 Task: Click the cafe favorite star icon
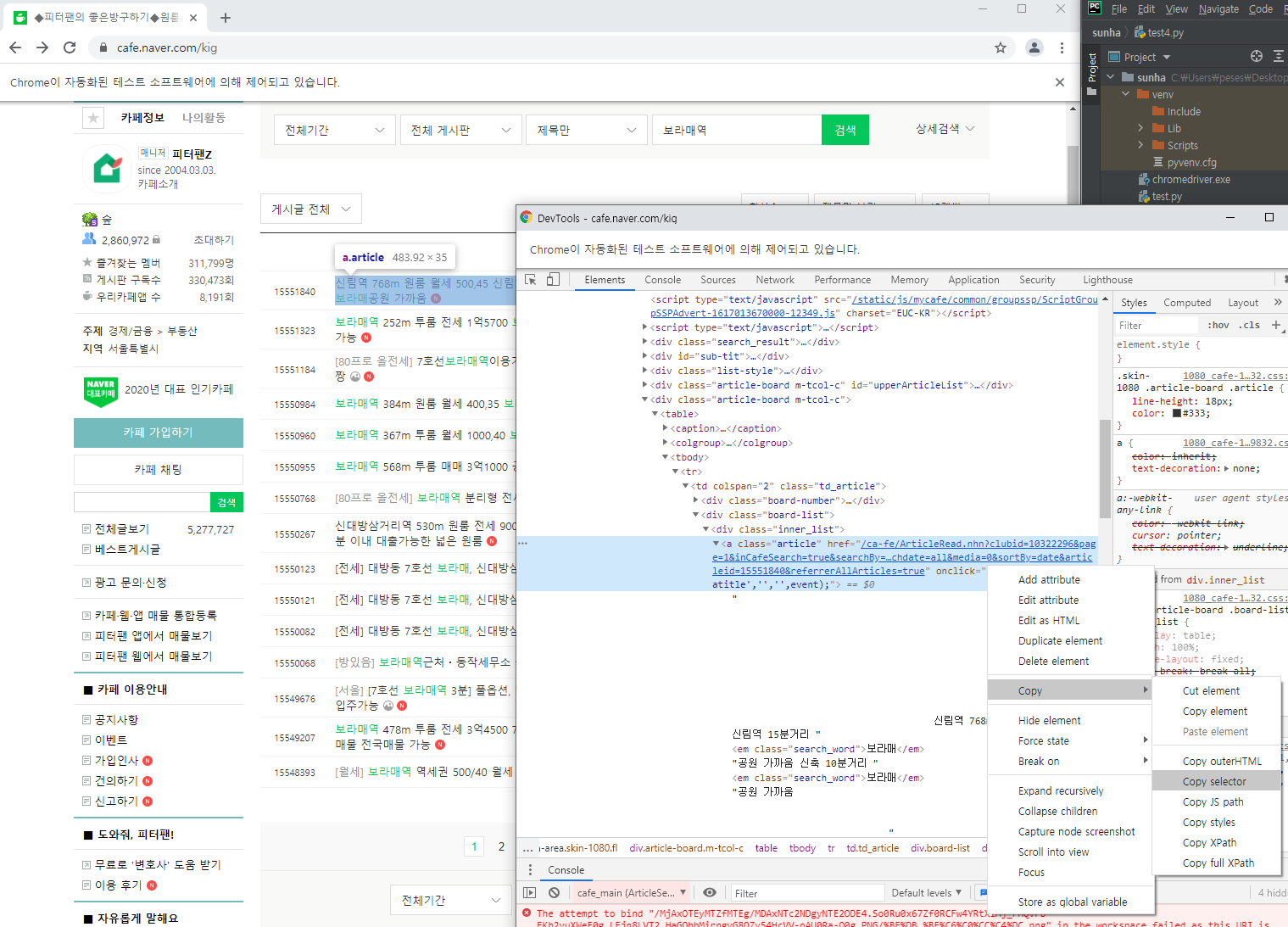93,118
